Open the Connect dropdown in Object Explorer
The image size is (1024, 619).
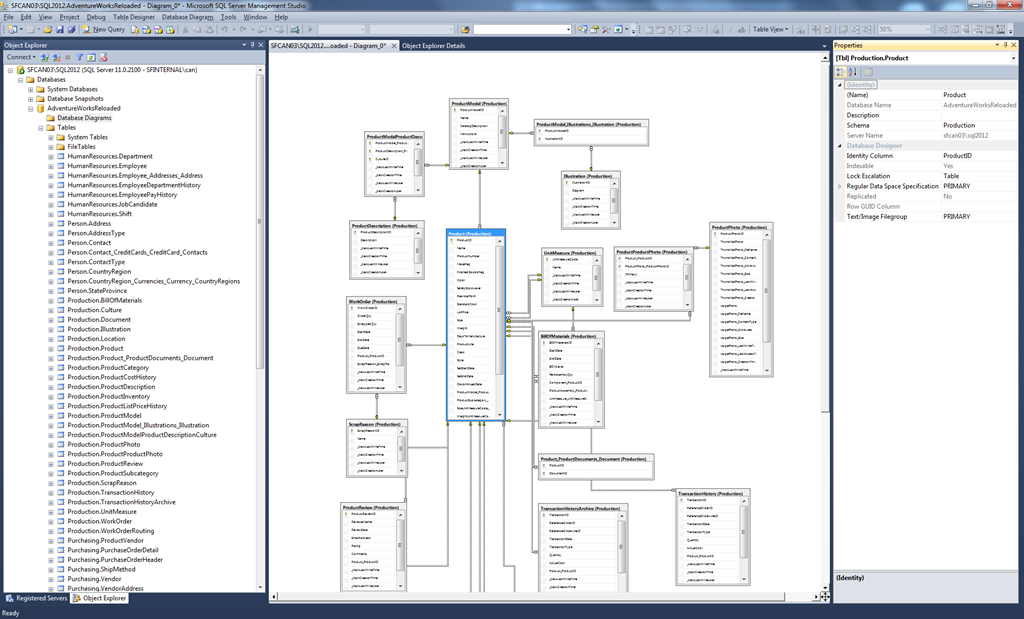[21, 57]
